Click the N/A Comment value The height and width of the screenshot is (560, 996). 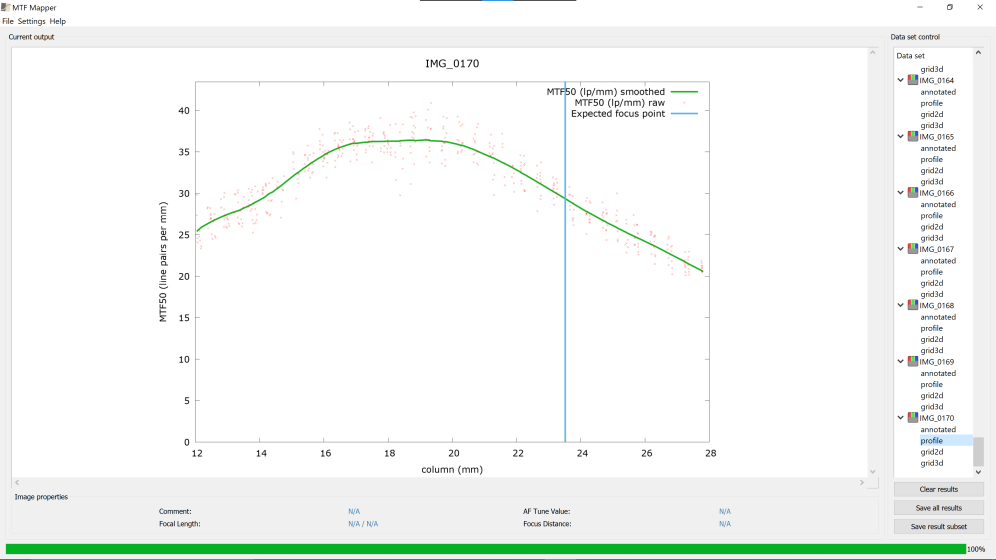click(354, 512)
